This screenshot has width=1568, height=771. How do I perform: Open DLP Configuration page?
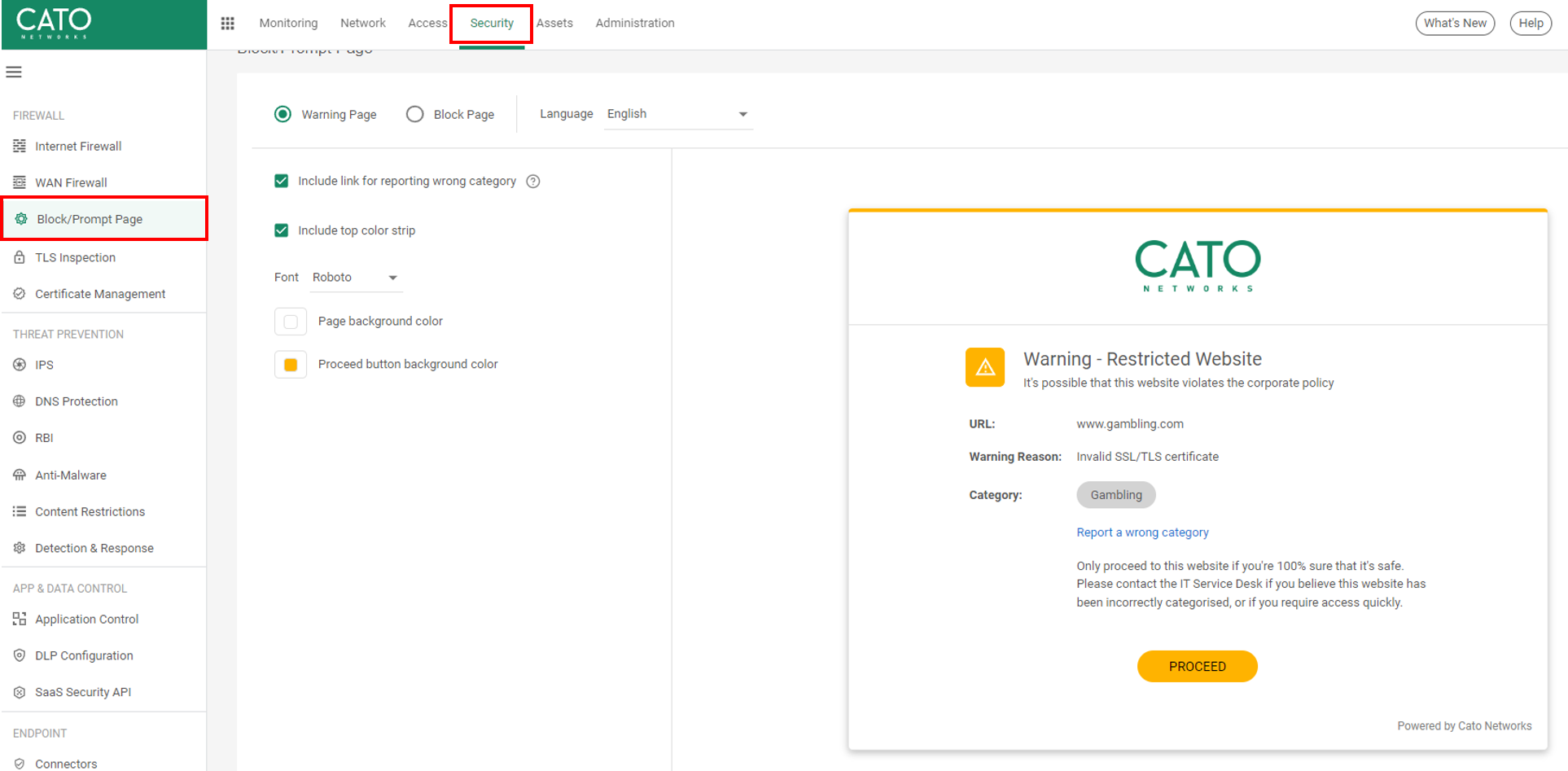click(x=84, y=655)
